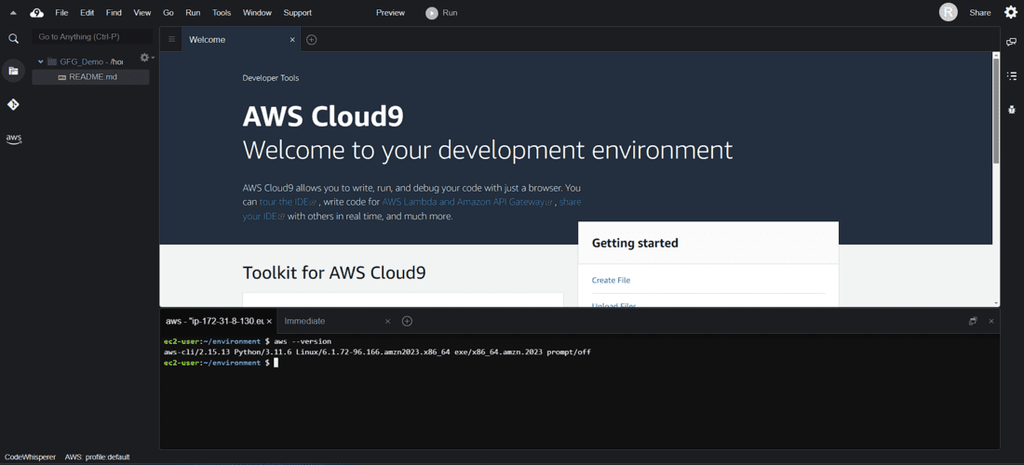Click the Getting started heading
This screenshot has width=1024, height=465.
[x=635, y=243]
